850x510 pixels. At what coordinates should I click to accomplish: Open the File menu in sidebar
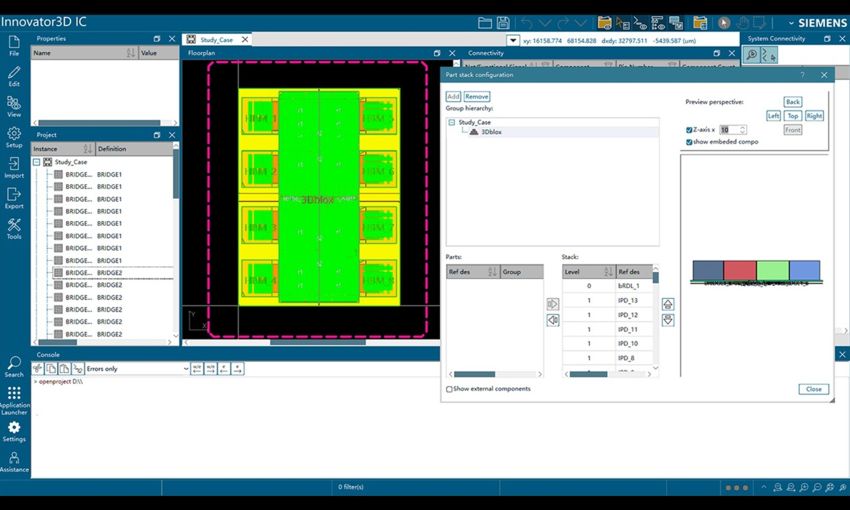pyautogui.click(x=14, y=45)
